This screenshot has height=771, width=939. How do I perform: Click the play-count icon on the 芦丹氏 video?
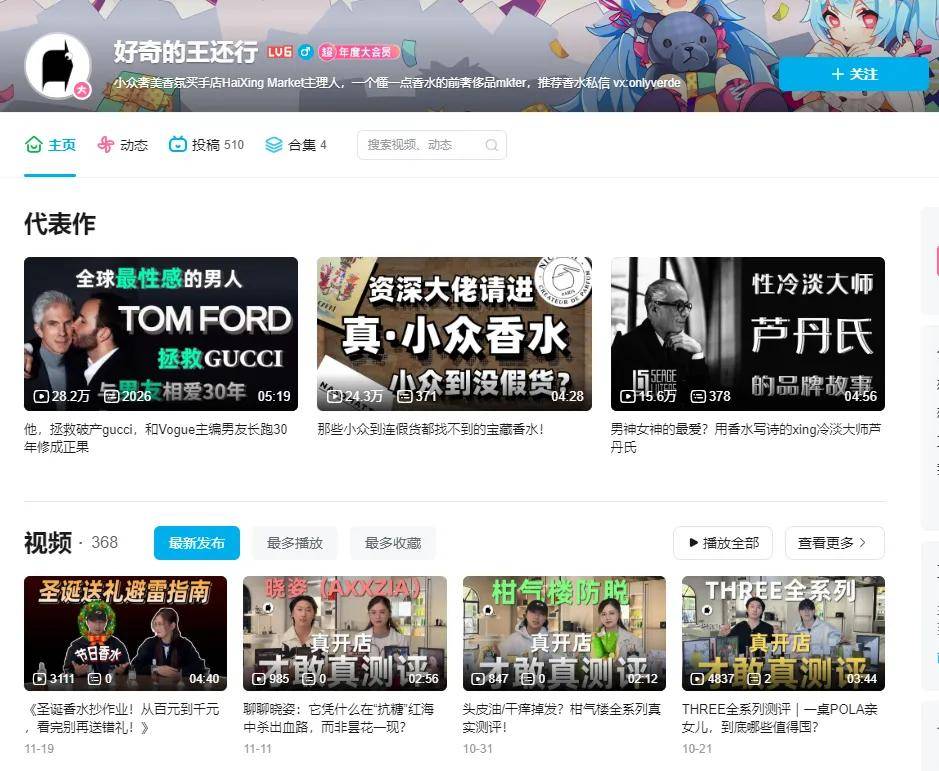[626, 396]
